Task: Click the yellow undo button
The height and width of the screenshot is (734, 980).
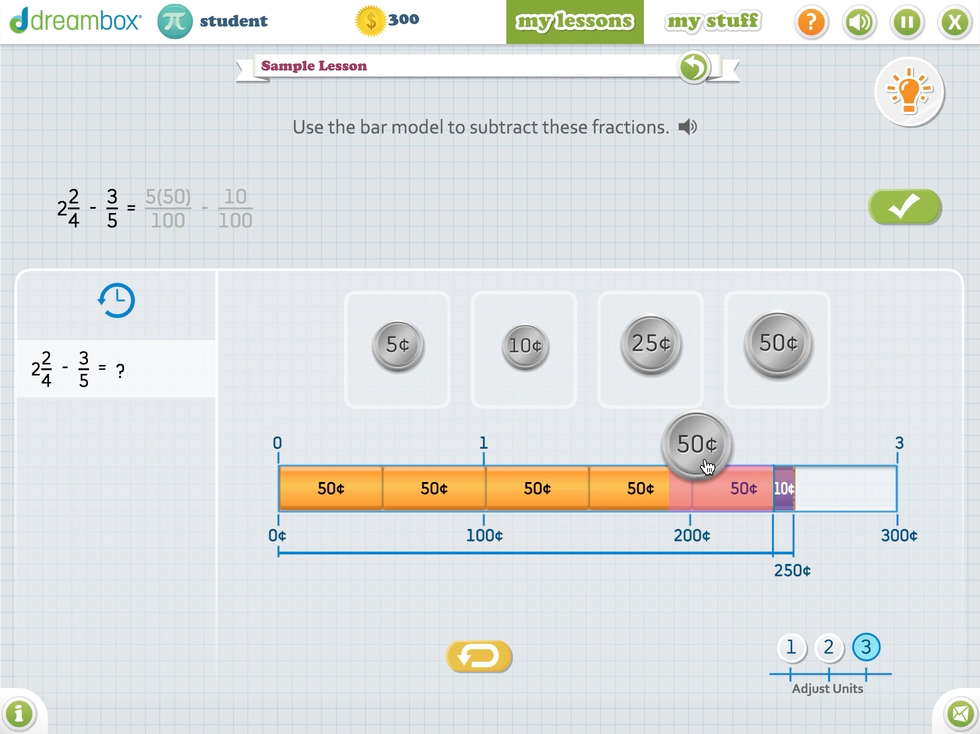Action: pos(479,656)
